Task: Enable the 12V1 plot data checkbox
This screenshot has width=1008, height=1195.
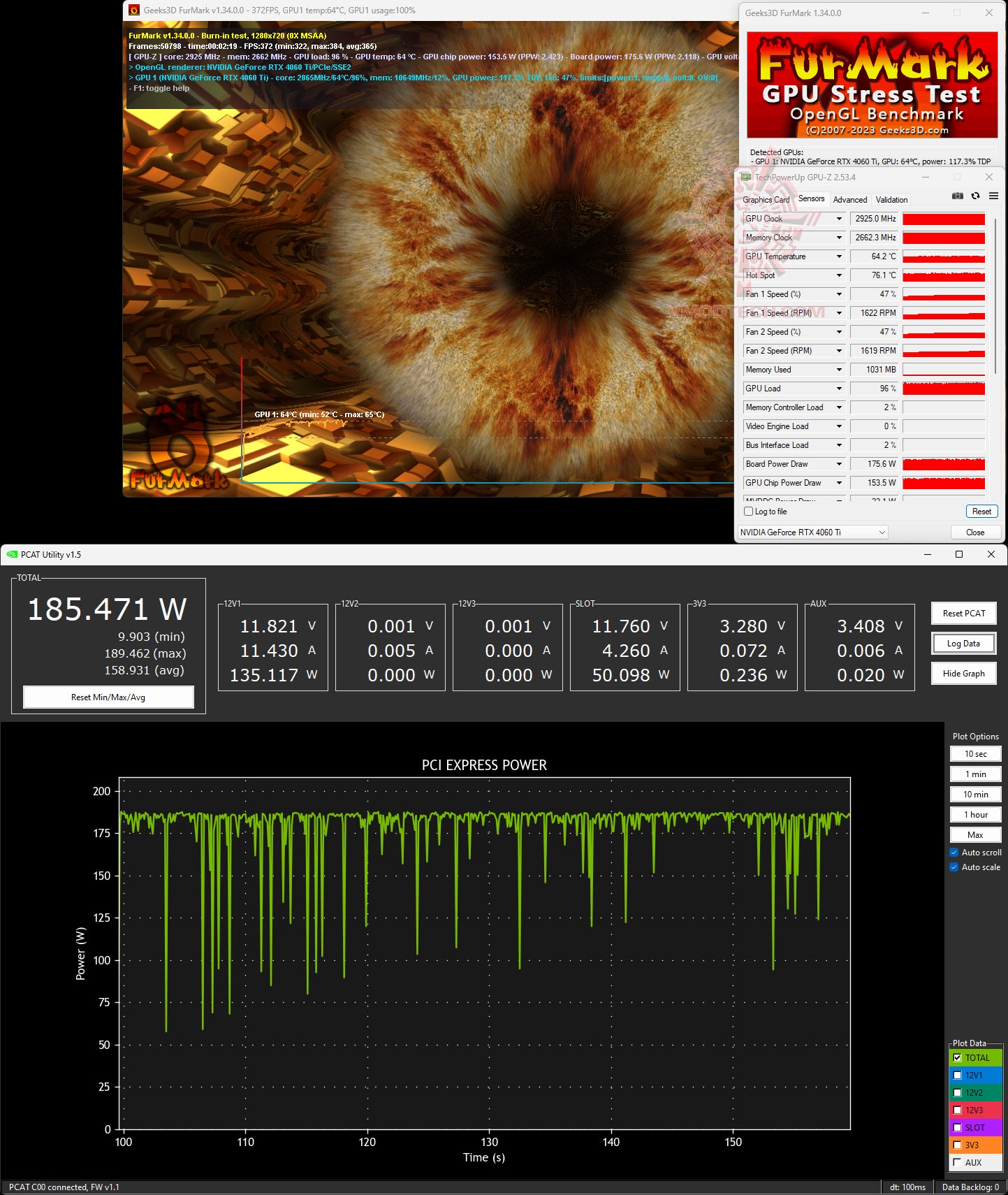Action: pos(957,1075)
